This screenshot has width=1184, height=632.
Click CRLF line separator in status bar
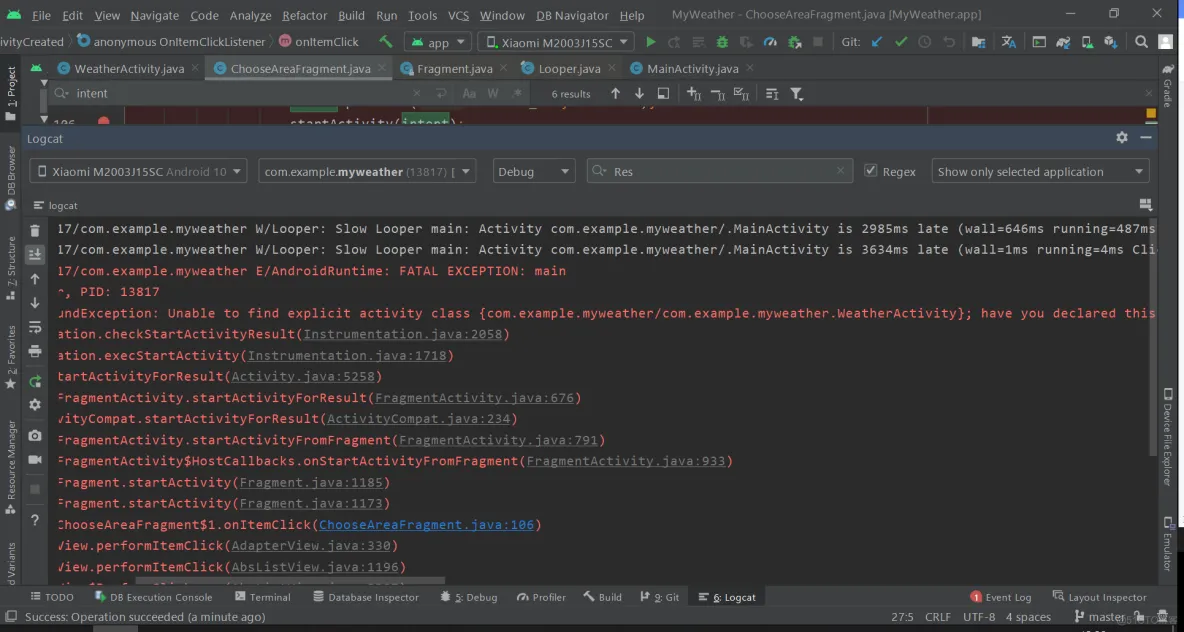tap(939, 617)
